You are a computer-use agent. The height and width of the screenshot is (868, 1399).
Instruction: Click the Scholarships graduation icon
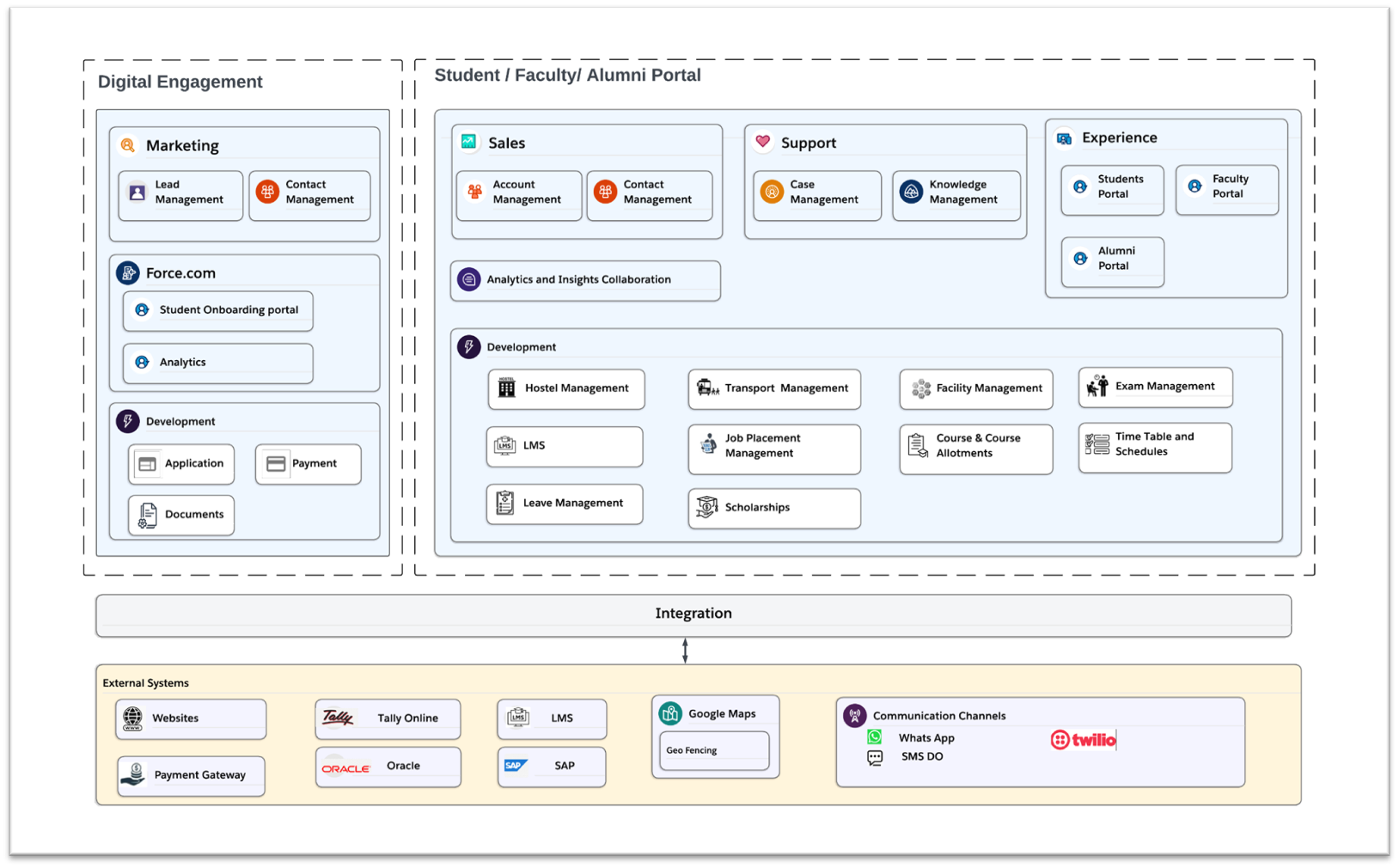pos(706,508)
